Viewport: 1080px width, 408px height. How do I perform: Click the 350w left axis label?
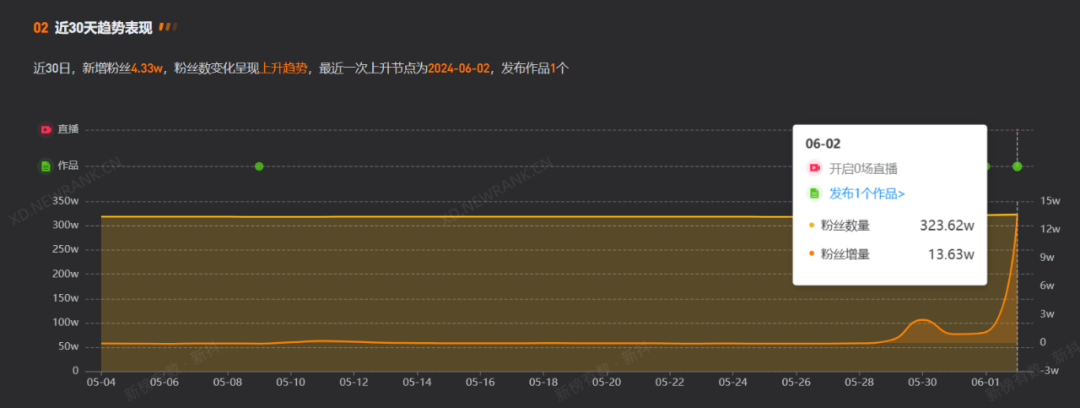click(66, 201)
